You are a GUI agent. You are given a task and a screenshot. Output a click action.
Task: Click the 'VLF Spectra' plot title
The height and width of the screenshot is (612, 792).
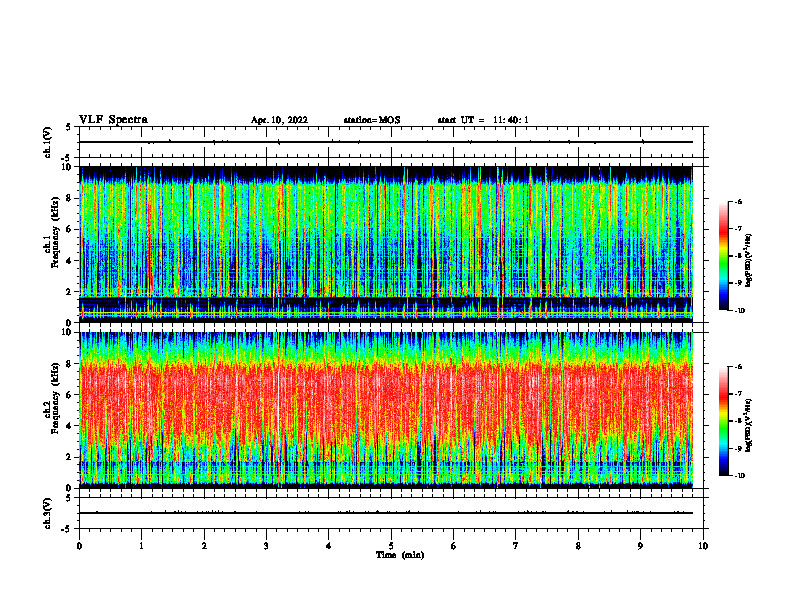[x=113, y=120]
